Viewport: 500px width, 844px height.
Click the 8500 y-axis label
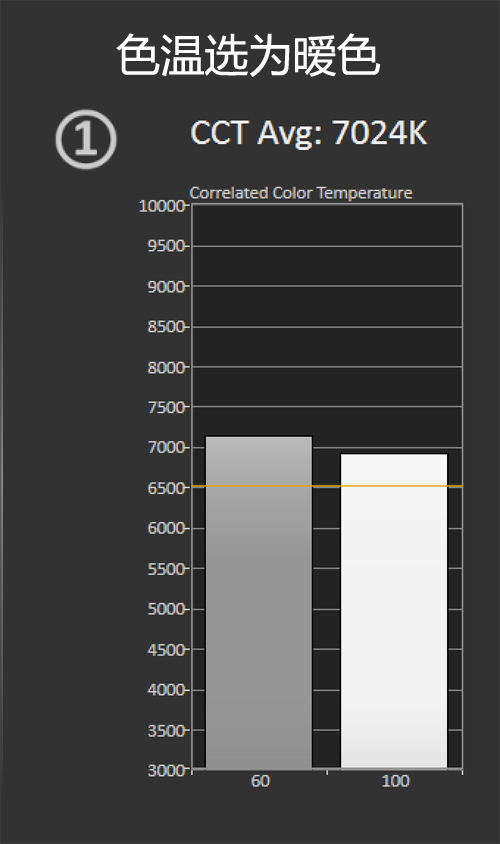(166, 327)
